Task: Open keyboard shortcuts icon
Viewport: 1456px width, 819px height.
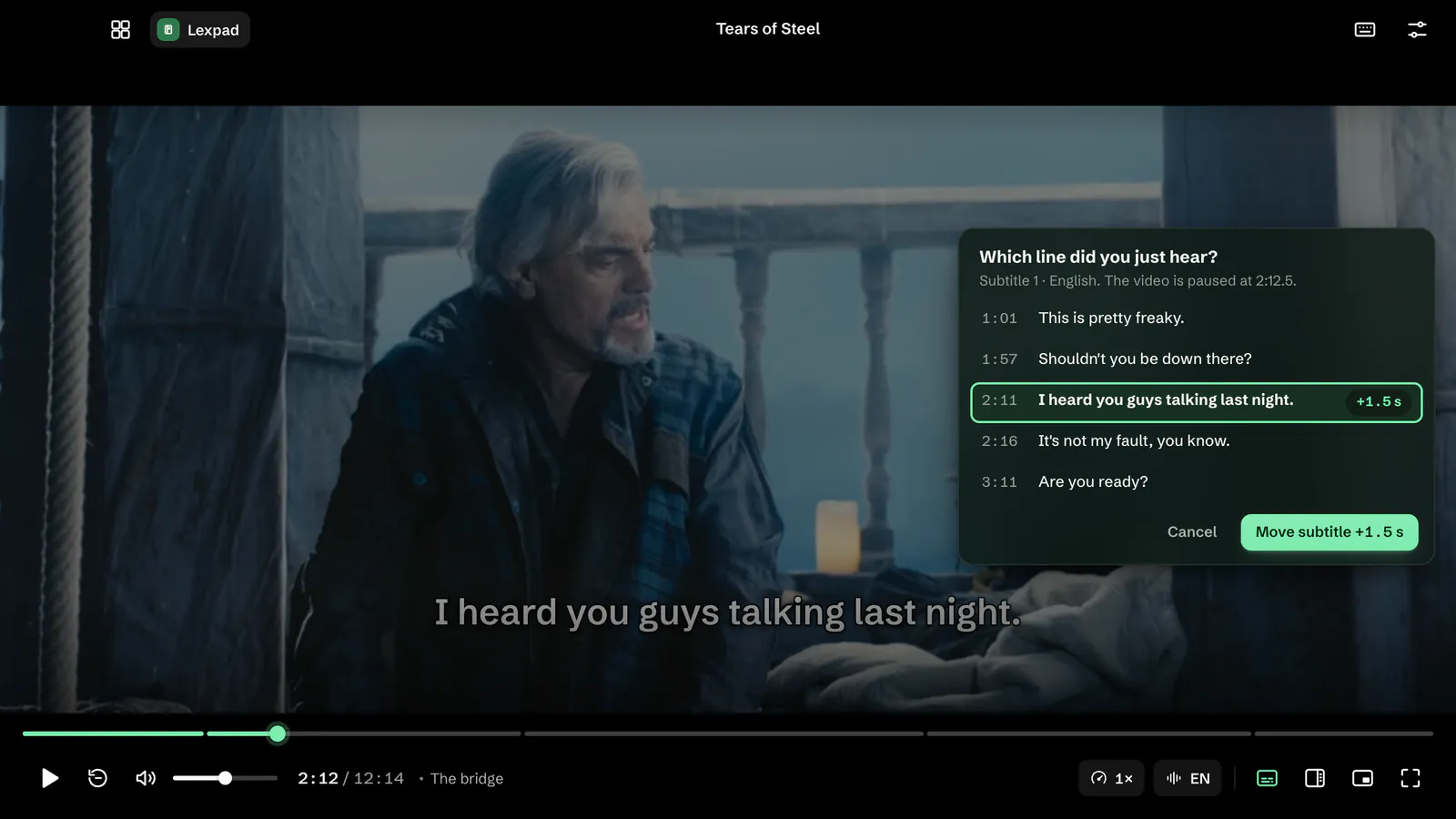Action: coord(1365,30)
